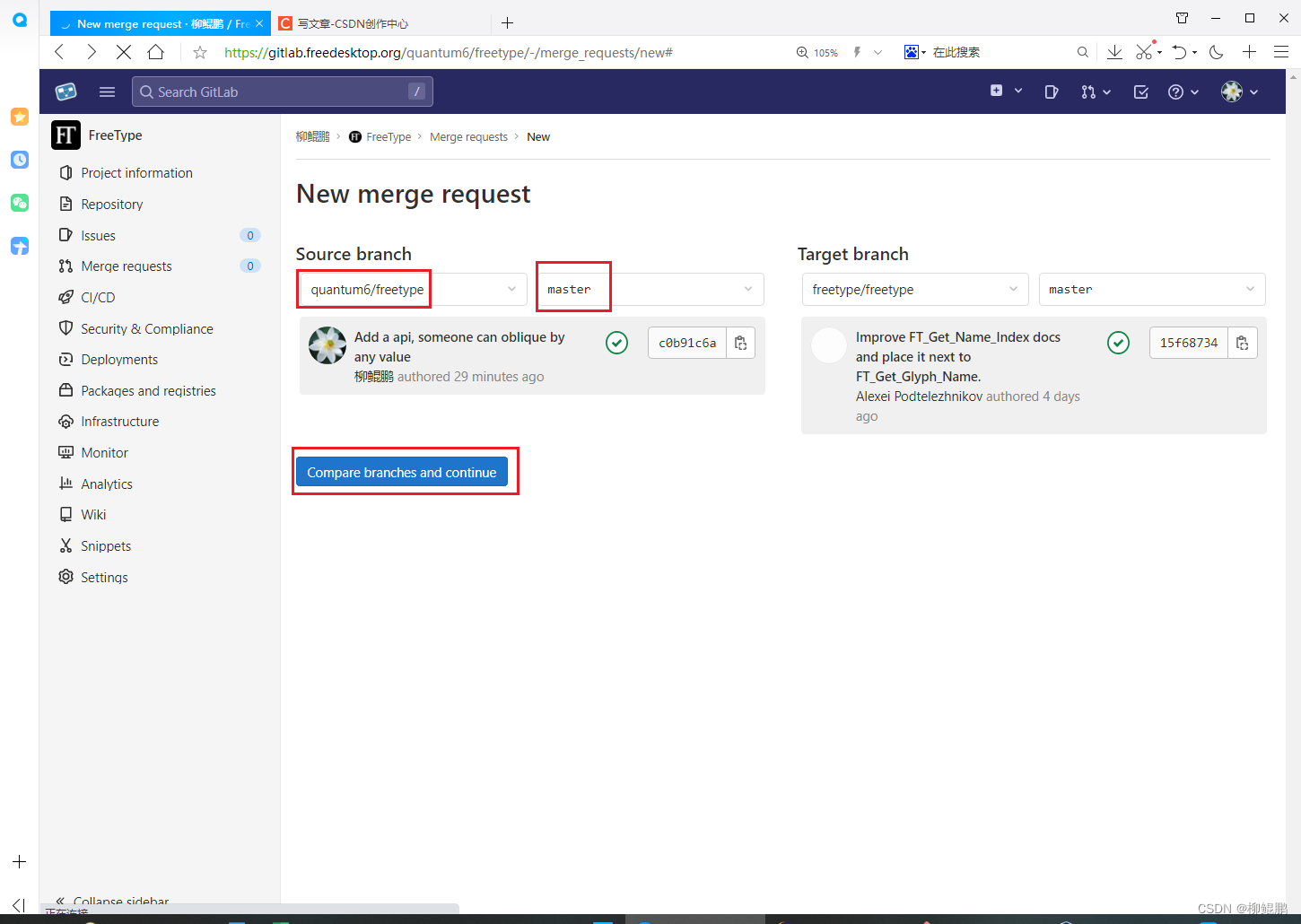Click the Search GitLab field

click(x=282, y=92)
